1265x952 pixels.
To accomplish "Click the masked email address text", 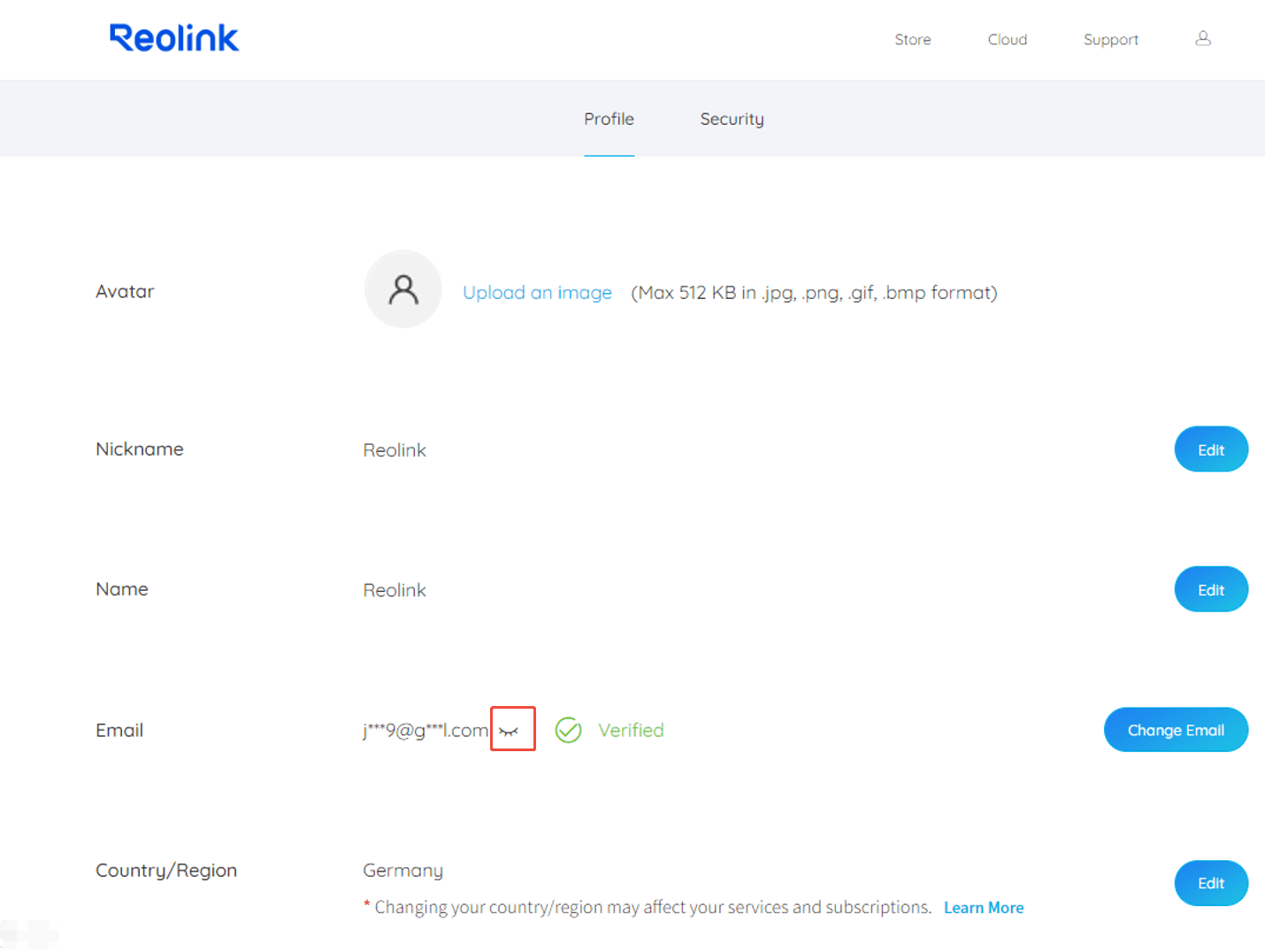I will [425, 731].
